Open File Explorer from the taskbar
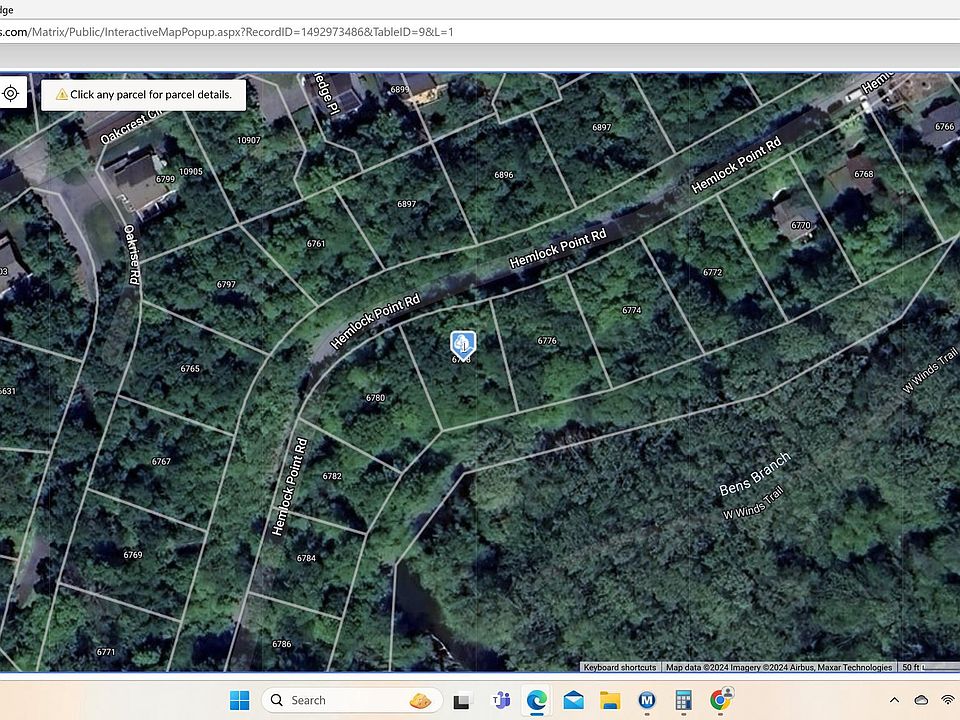This screenshot has height=720, width=960. coord(610,700)
